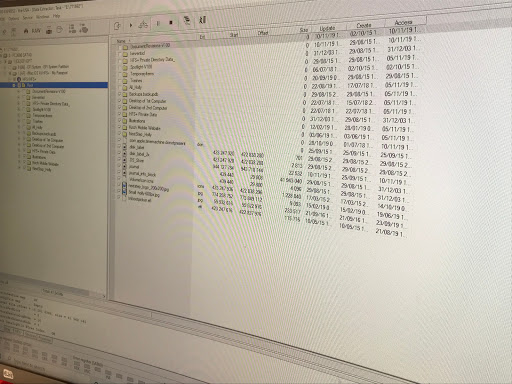The image size is (512, 384).
Task: Expand HFS+ Private Data node in folder tree
Action: 19,151
